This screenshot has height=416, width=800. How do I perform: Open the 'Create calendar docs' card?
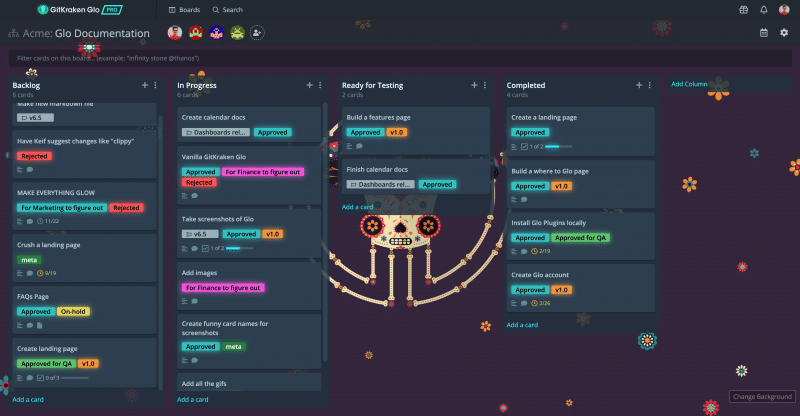click(249, 125)
